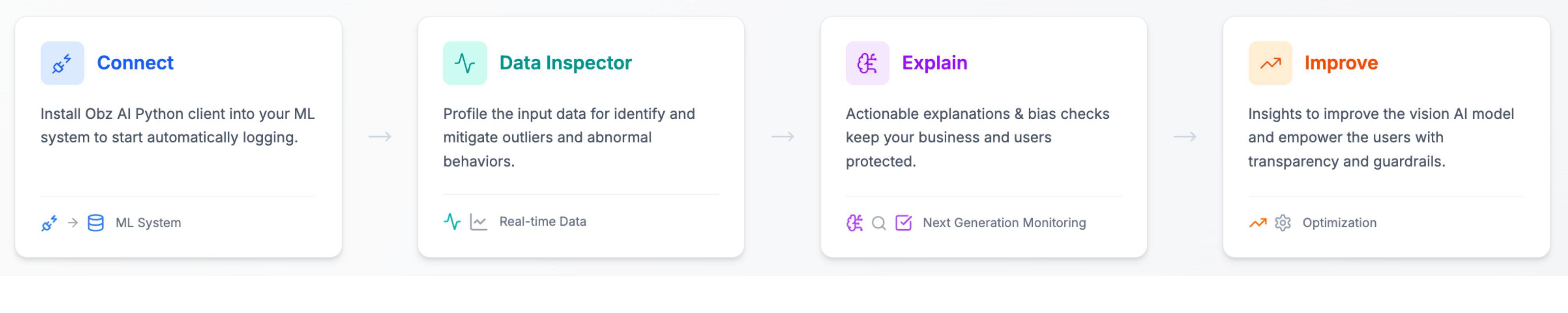Viewport: 1568px width, 313px height.
Task: Click the green pulse icon beside Data Inspector
Action: [x=464, y=63]
